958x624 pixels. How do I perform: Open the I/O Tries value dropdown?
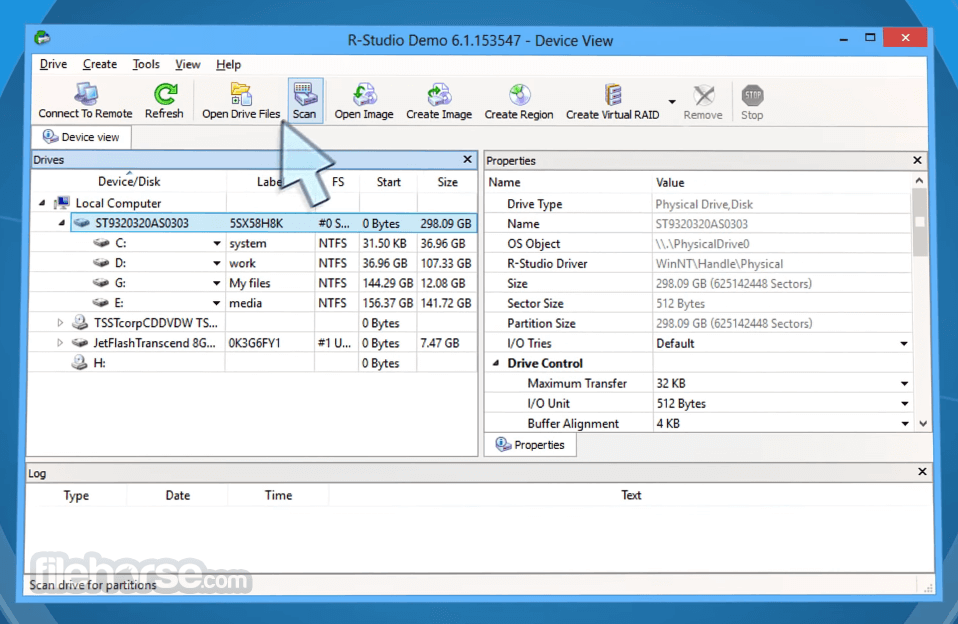click(x=904, y=343)
